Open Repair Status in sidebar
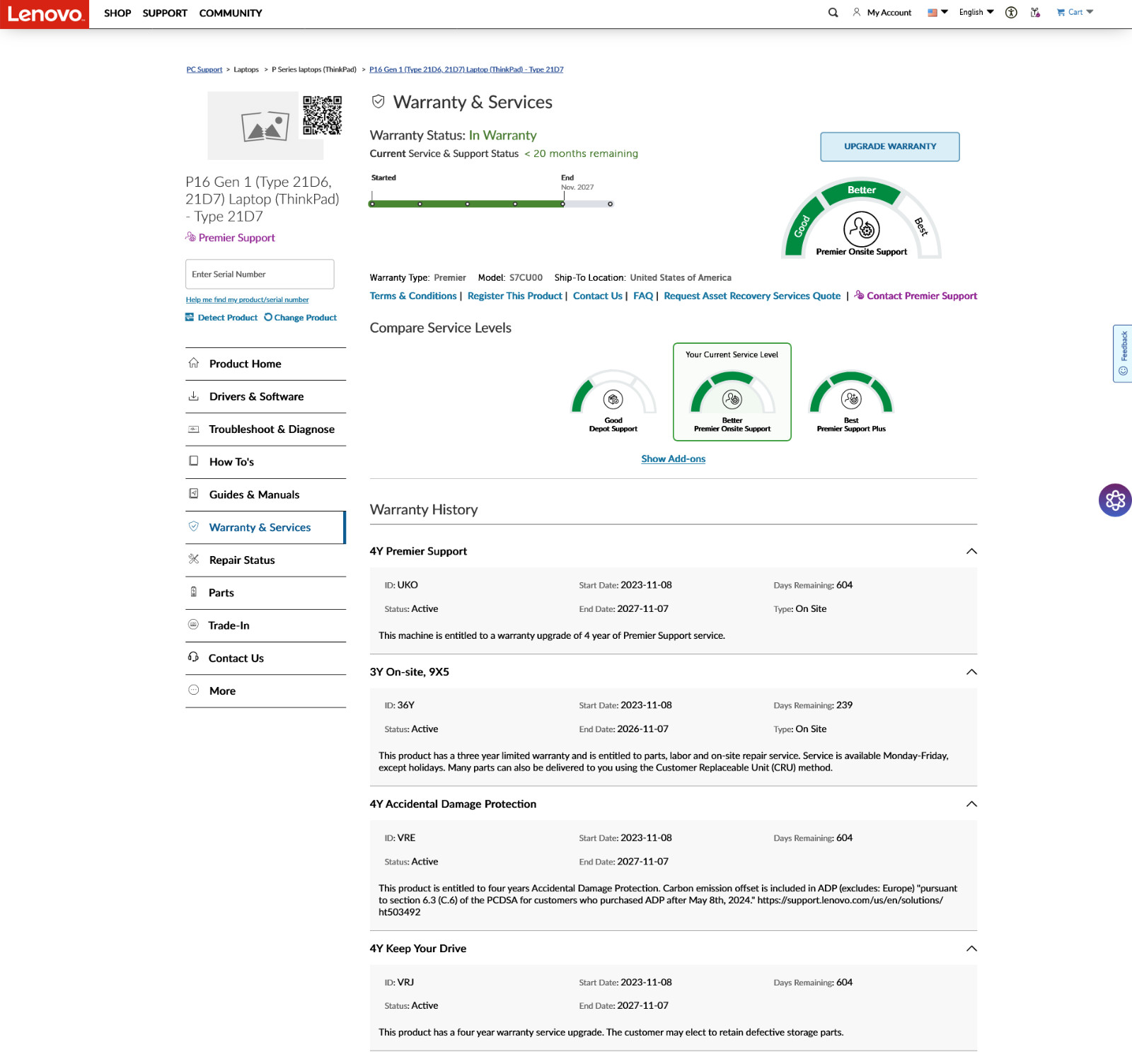This screenshot has width=1132, height=1064. tap(265, 560)
